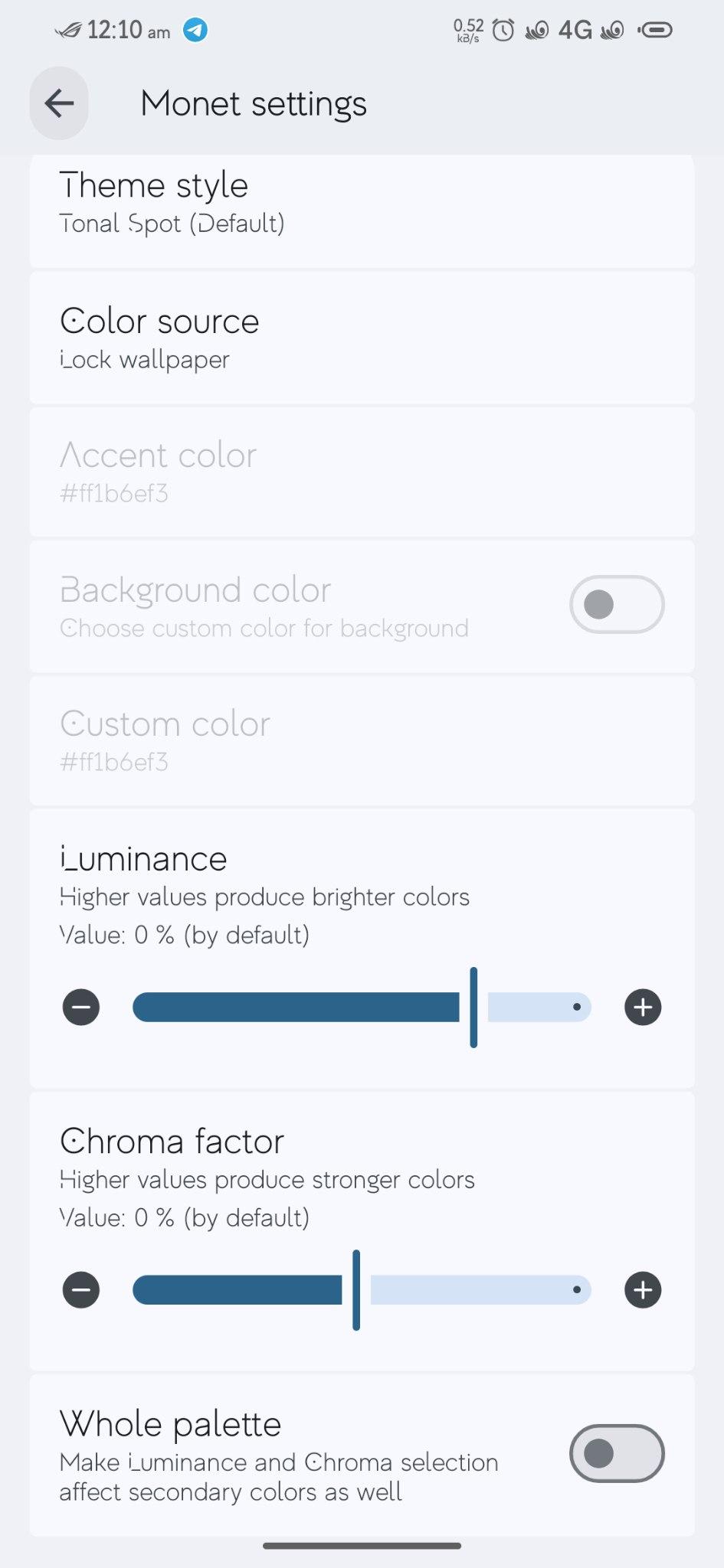The width and height of the screenshot is (724, 1568).
Task: Tap the battery status icon
Action: (x=655, y=31)
